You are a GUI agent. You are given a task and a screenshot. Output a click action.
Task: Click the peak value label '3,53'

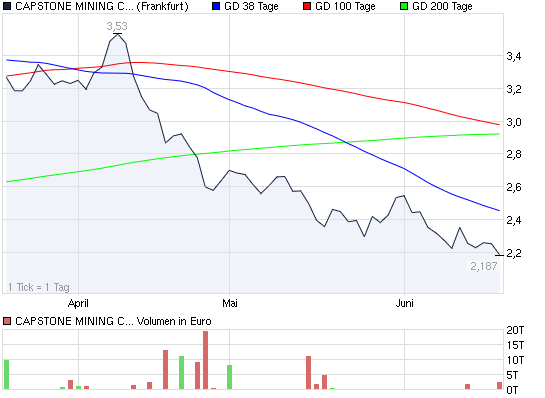point(117,26)
